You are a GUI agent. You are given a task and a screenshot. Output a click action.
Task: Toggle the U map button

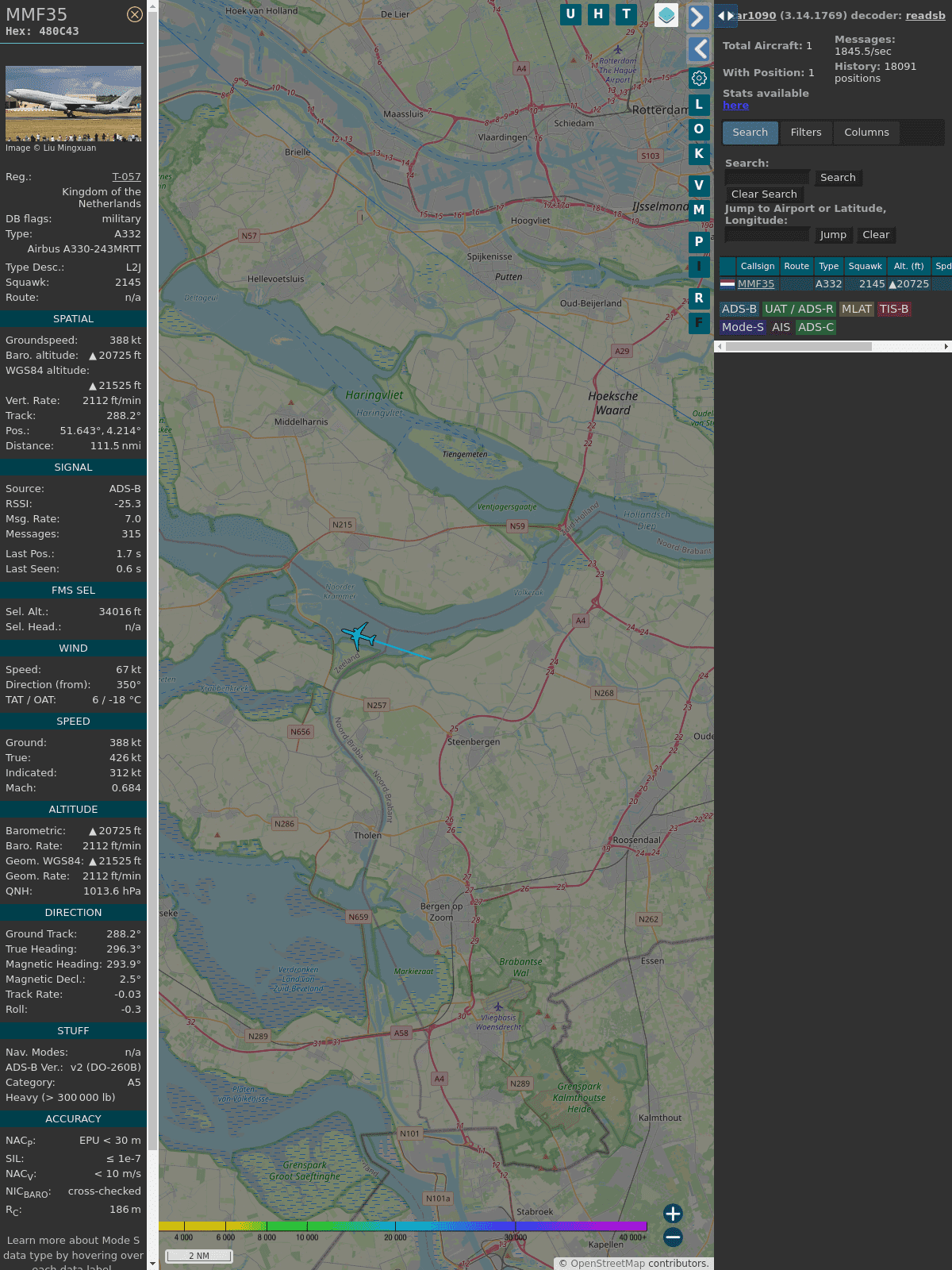(570, 14)
